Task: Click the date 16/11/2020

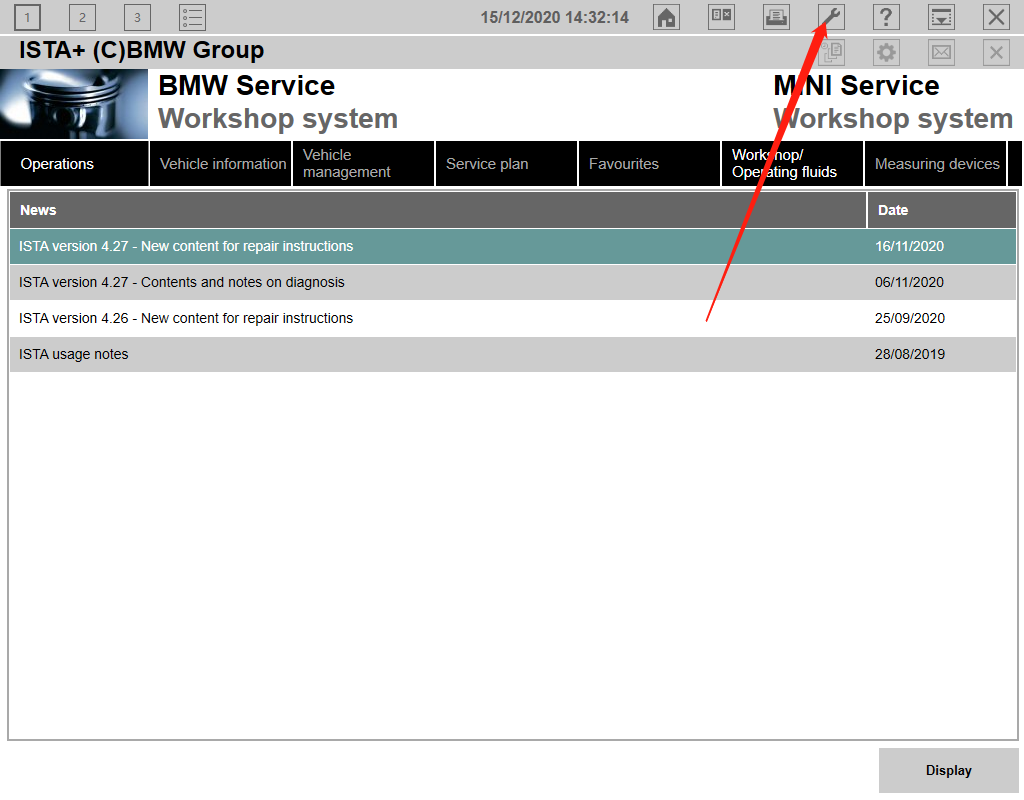Action: pos(909,246)
